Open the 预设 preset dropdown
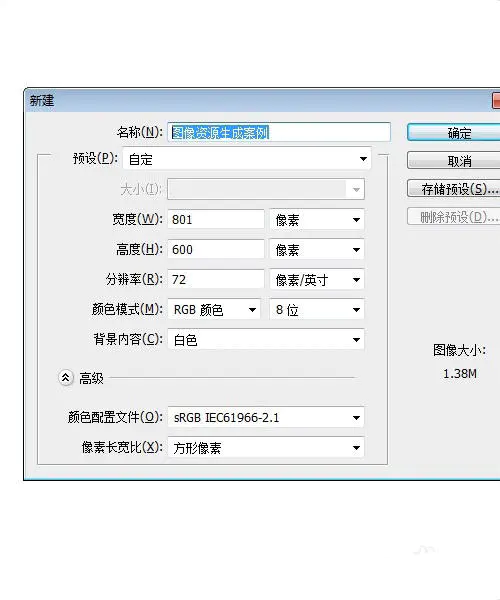Screen dimensions: 500x600 pyautogui.click(x=247, y=159)
